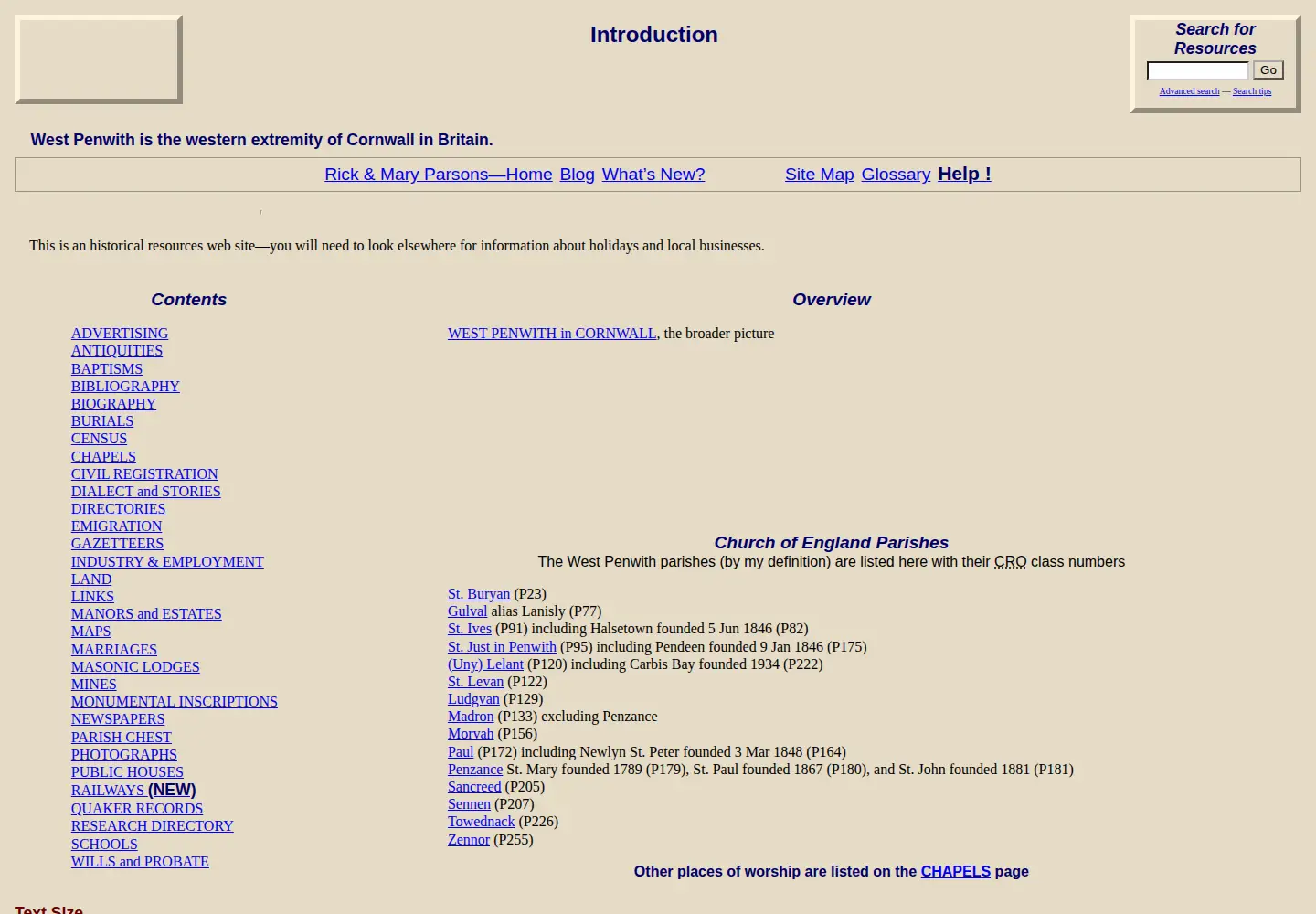Open the MONUMENTAL INSCRIPTIONS link
This screenshot has width=1316, height=914.
click(175, 702)
